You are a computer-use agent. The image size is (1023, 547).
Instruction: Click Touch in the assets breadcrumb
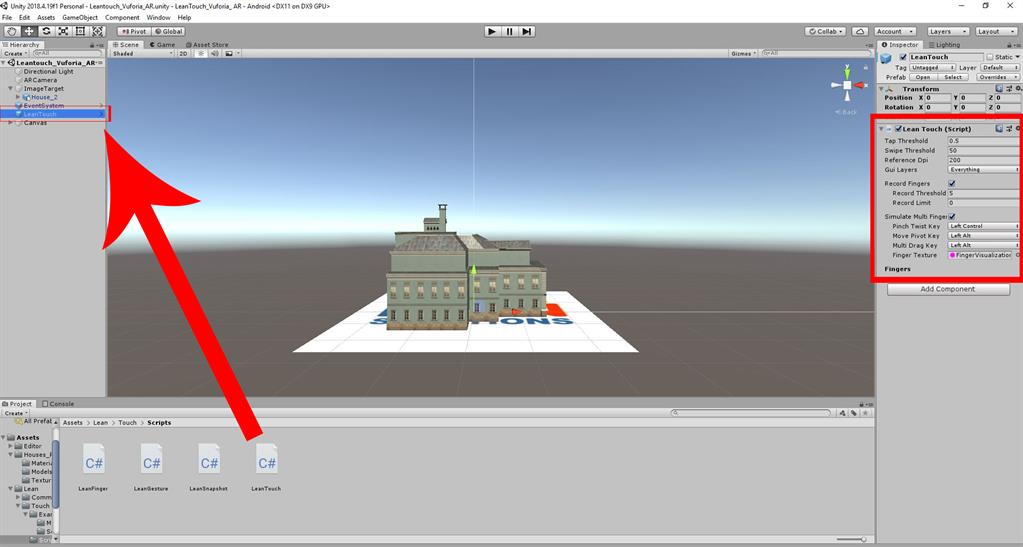127,422
